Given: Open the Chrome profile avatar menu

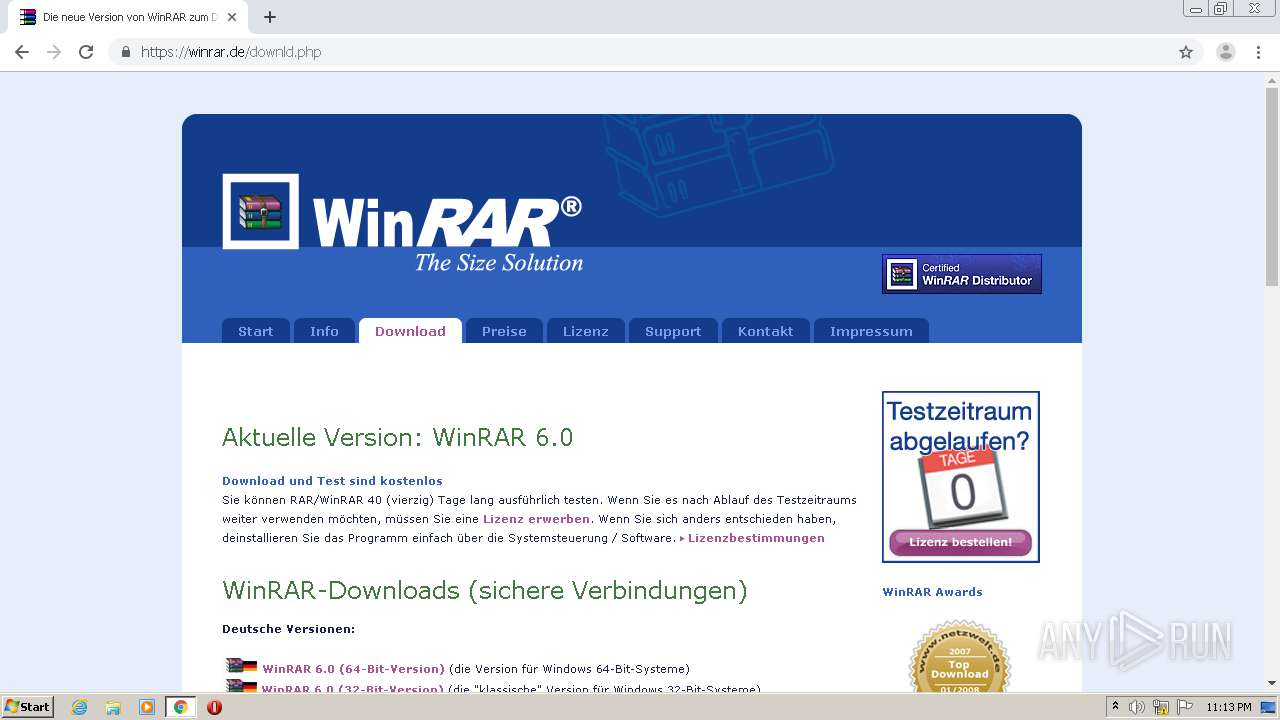Looking at the screenshot, I should coord(1226,52).
